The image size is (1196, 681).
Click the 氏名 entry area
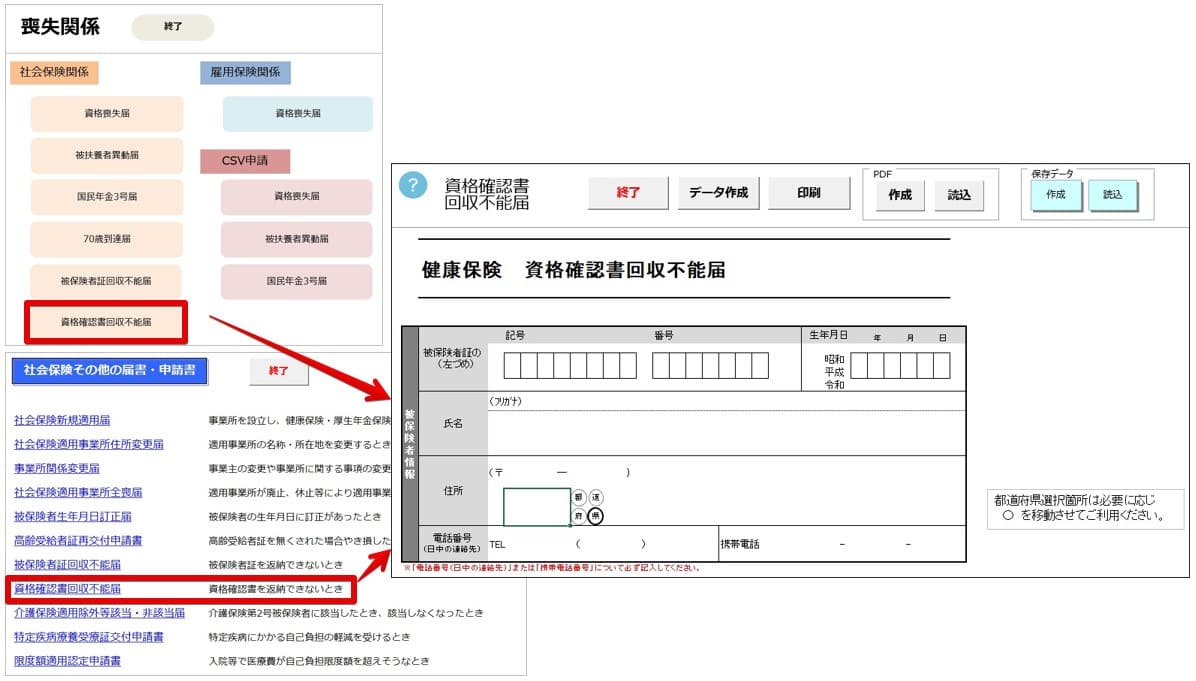tap(726, 433)
